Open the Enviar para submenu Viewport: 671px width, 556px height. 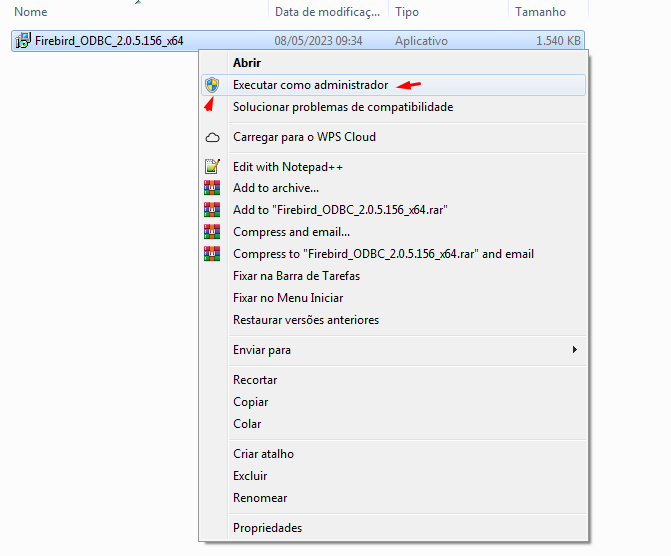393,350
